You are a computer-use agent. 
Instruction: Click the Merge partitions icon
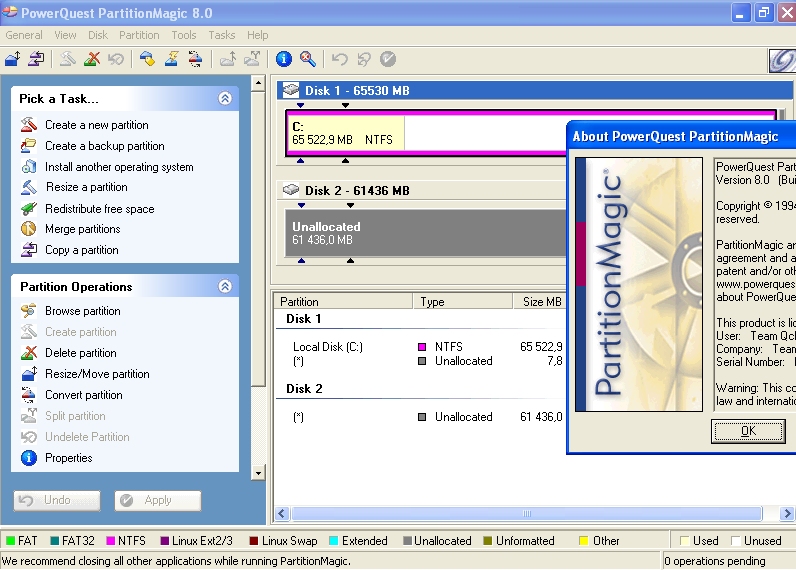click(x=28, y=229)
